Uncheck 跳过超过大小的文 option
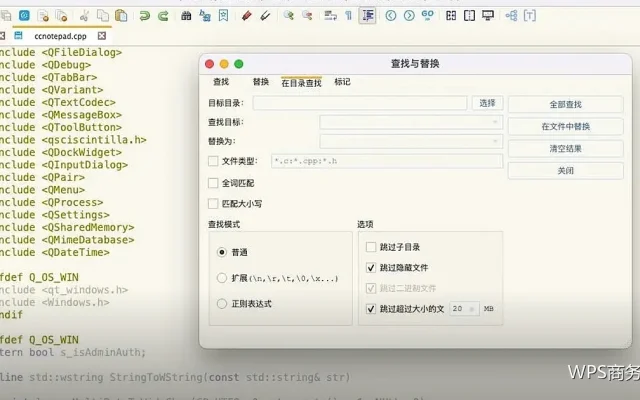The width and height of the screenshot is (640, 400). pyautogui.click(x=371, y=309)
